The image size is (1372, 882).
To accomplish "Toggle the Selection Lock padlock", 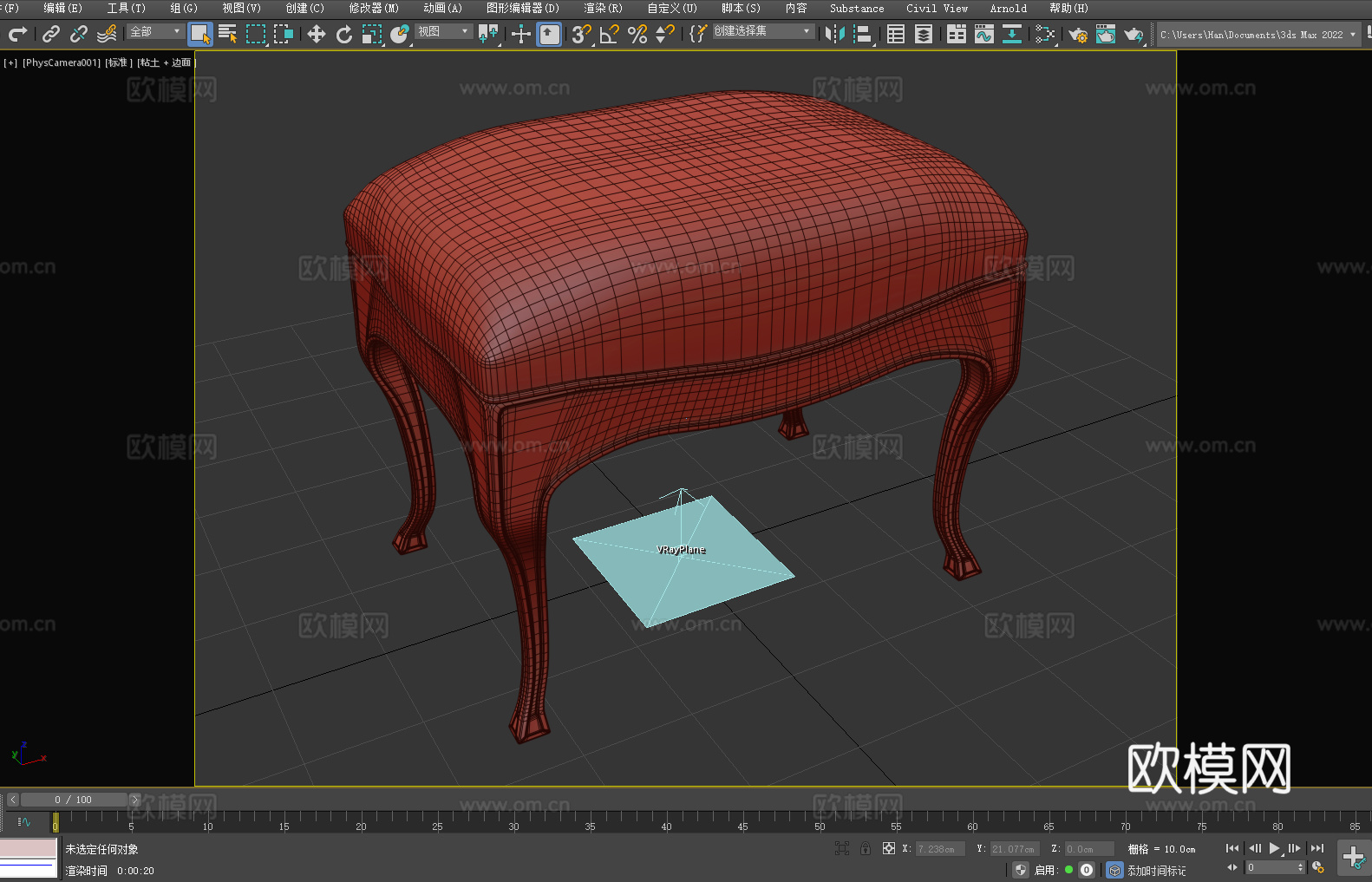I will 866,848.
